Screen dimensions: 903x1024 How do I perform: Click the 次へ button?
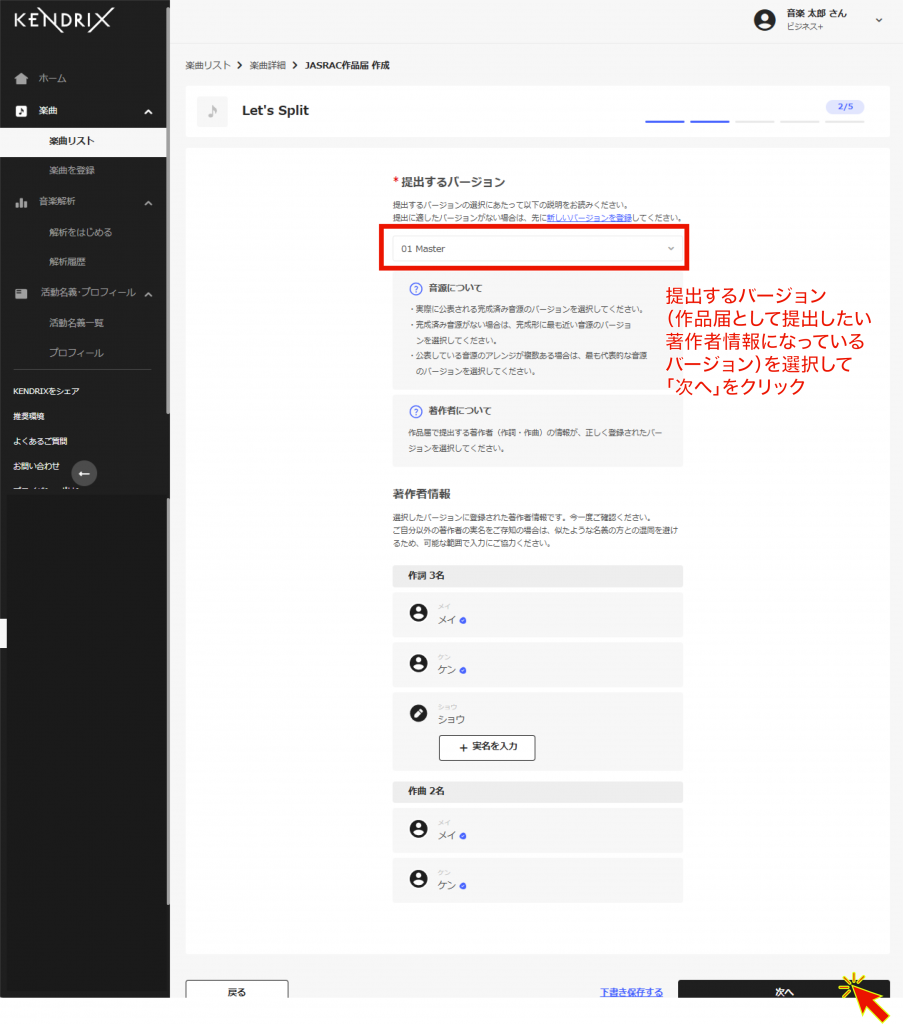pyautogui.click(x=783, y=992)
